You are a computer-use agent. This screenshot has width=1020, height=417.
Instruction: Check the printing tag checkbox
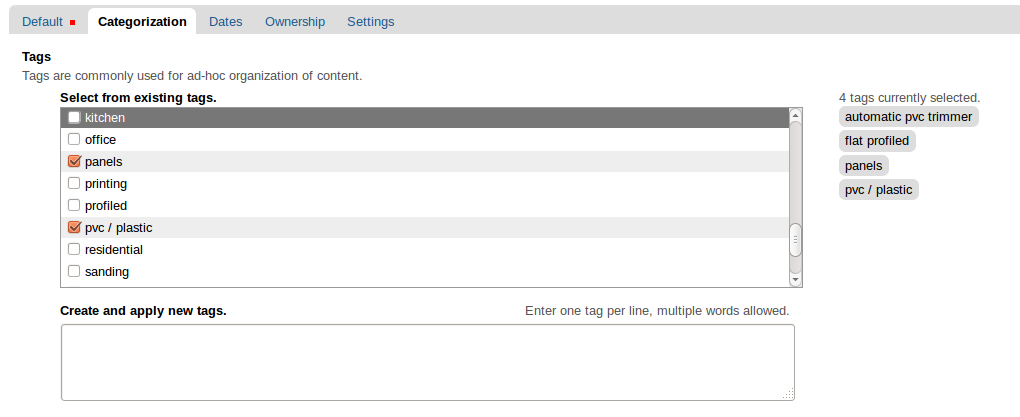74,183
